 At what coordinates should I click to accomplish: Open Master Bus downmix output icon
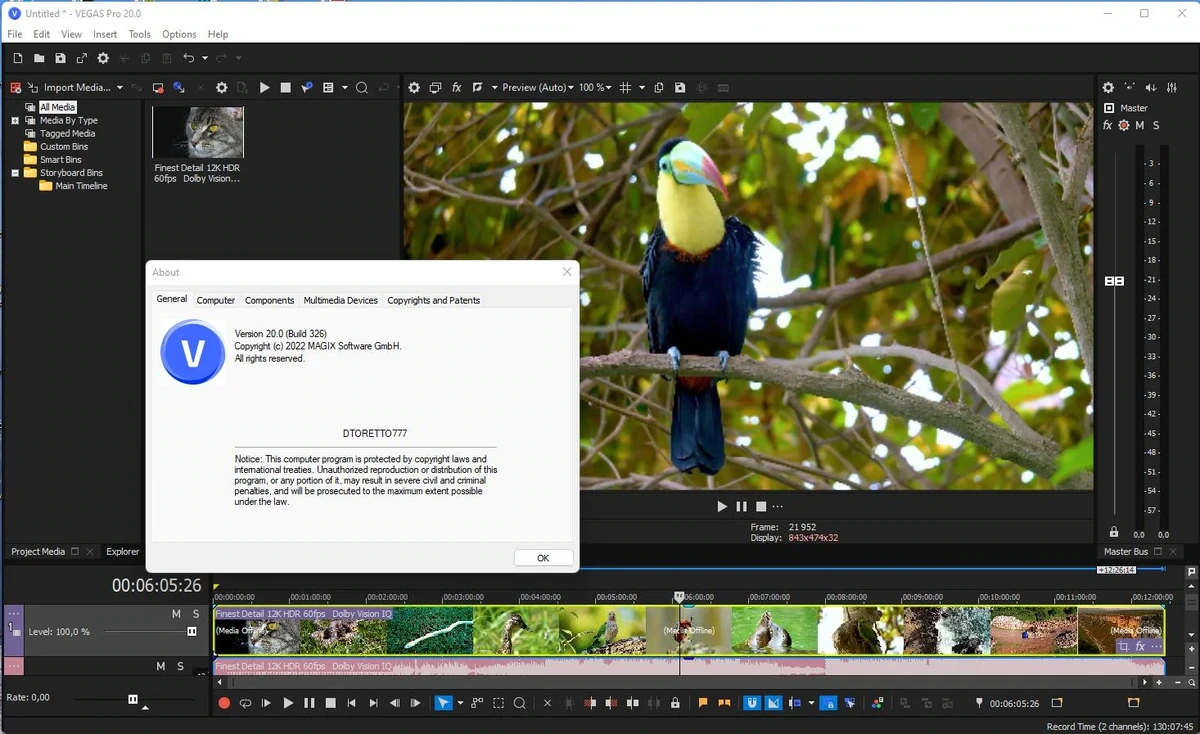click(1129, 88)
